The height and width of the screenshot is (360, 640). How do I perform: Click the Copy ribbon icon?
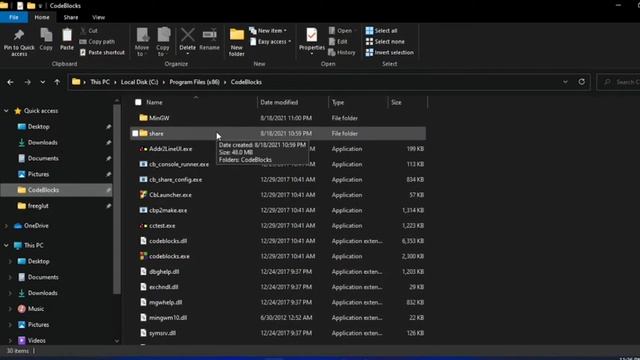coord(46,35)
